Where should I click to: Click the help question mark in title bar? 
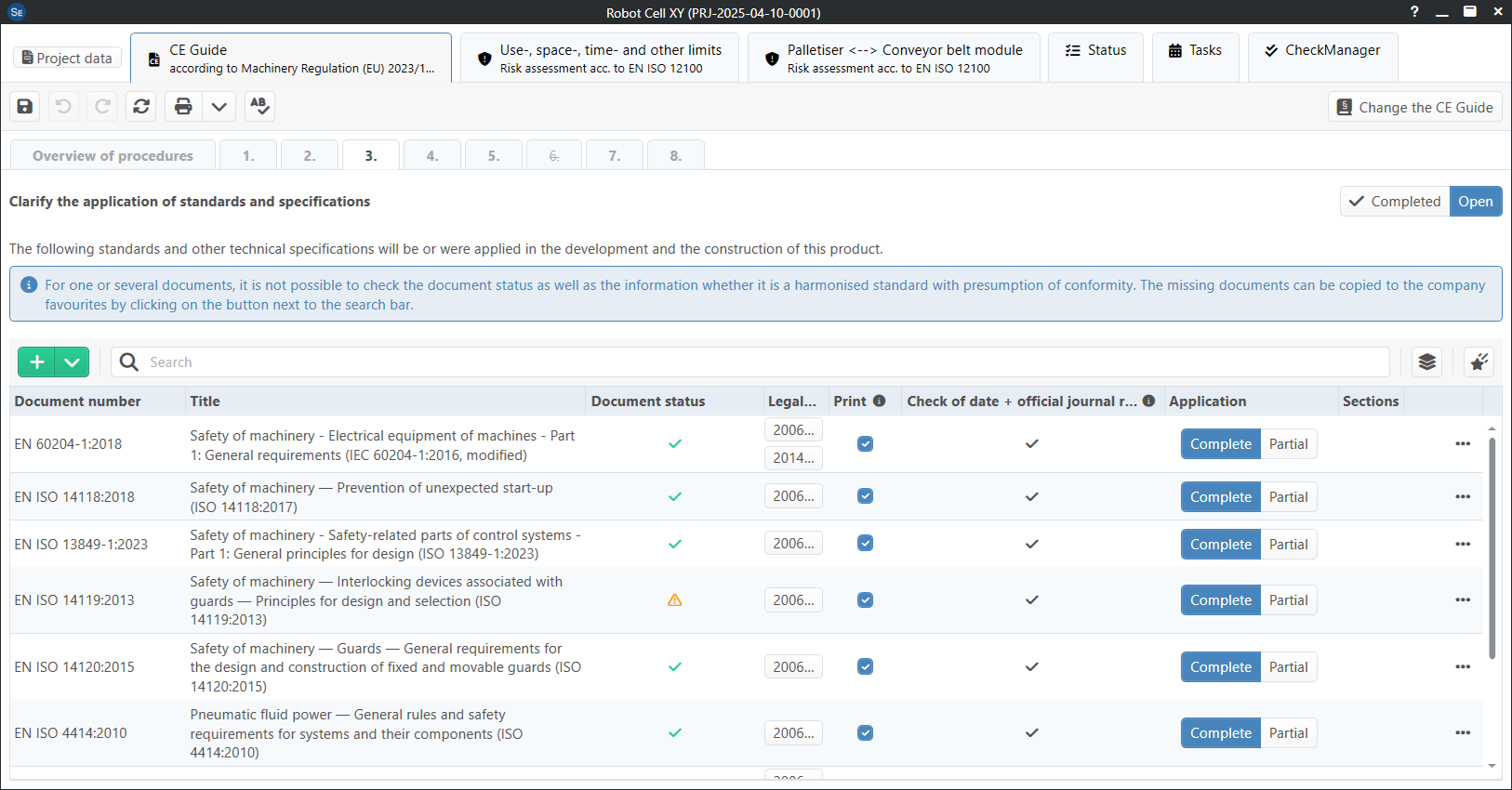(x=1414, y=11)
